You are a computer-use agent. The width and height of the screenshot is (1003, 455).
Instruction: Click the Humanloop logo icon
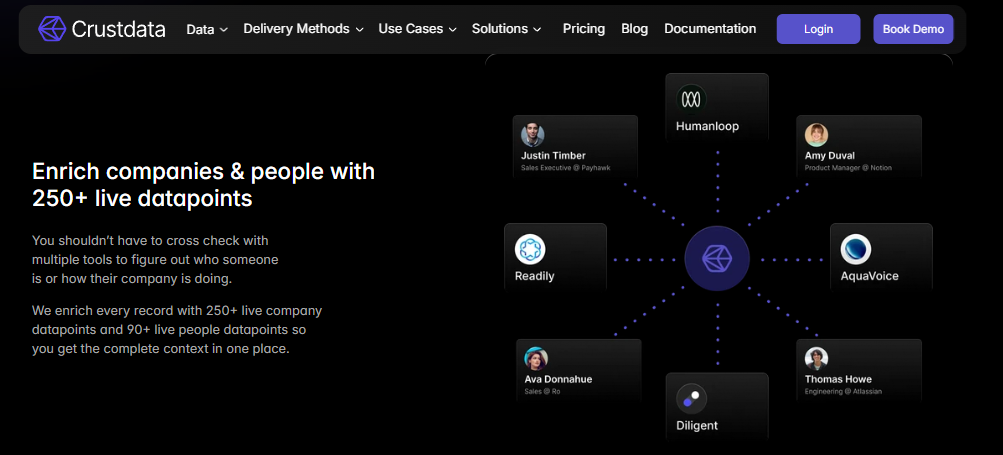point(691,99)
